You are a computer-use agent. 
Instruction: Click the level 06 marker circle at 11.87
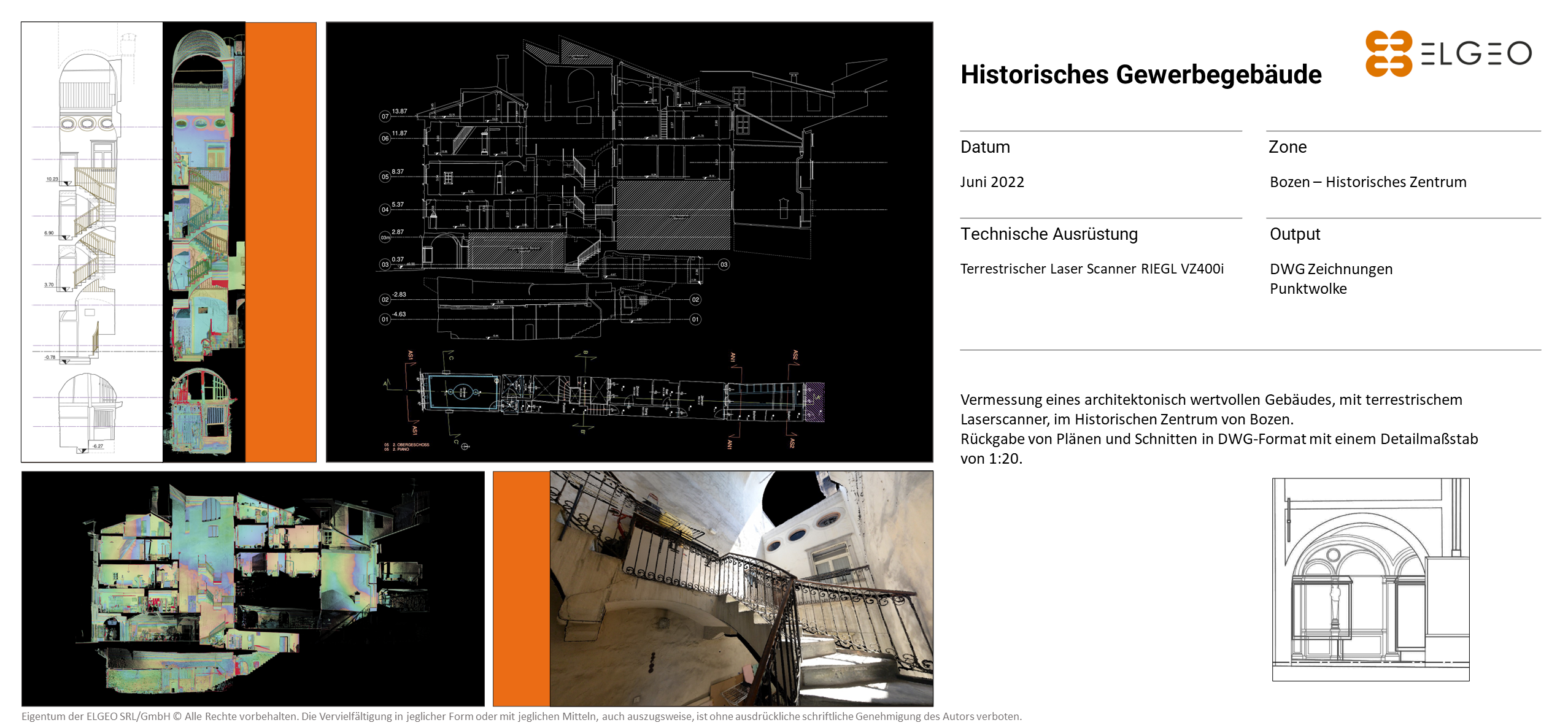[385, 139]
